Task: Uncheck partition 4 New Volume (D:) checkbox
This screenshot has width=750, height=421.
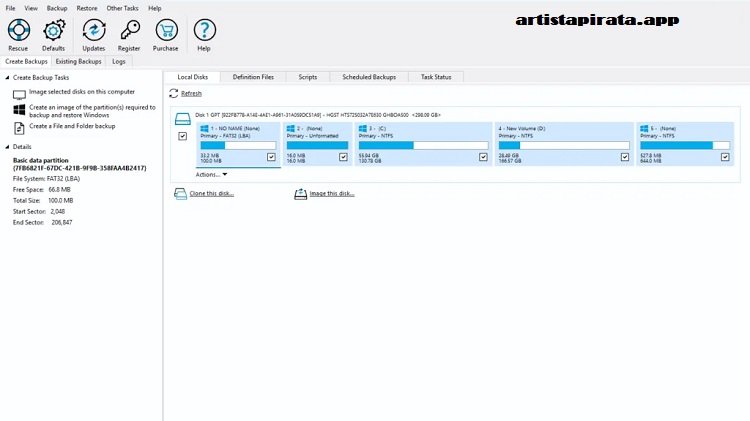Action: pos(625,157)
